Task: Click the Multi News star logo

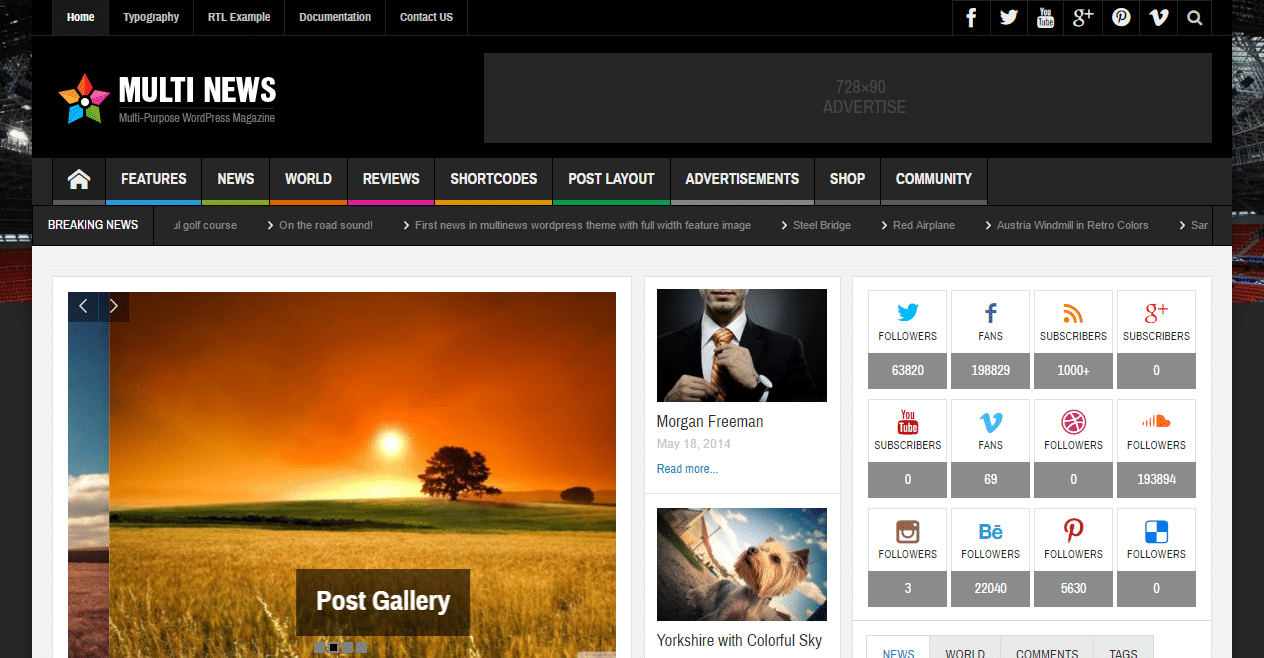Action: coord(83,99)
